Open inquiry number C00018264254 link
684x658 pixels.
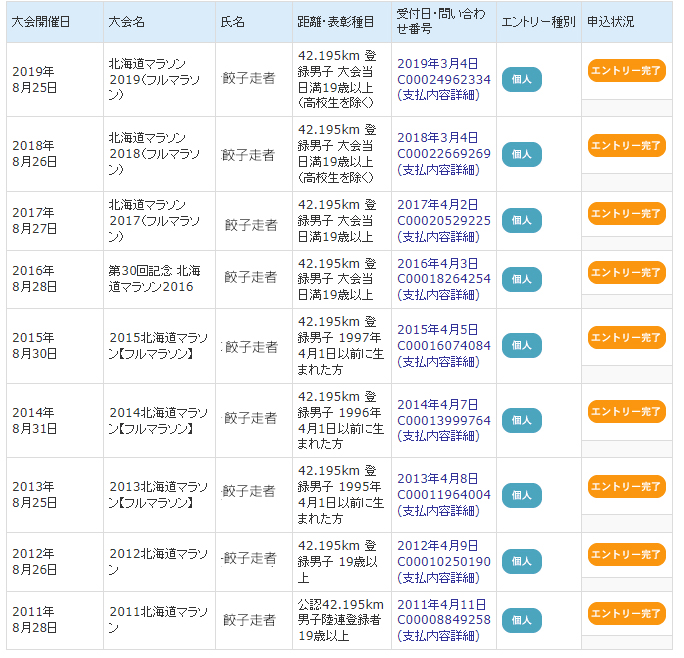pyautogui.click(x=444, y=279)
